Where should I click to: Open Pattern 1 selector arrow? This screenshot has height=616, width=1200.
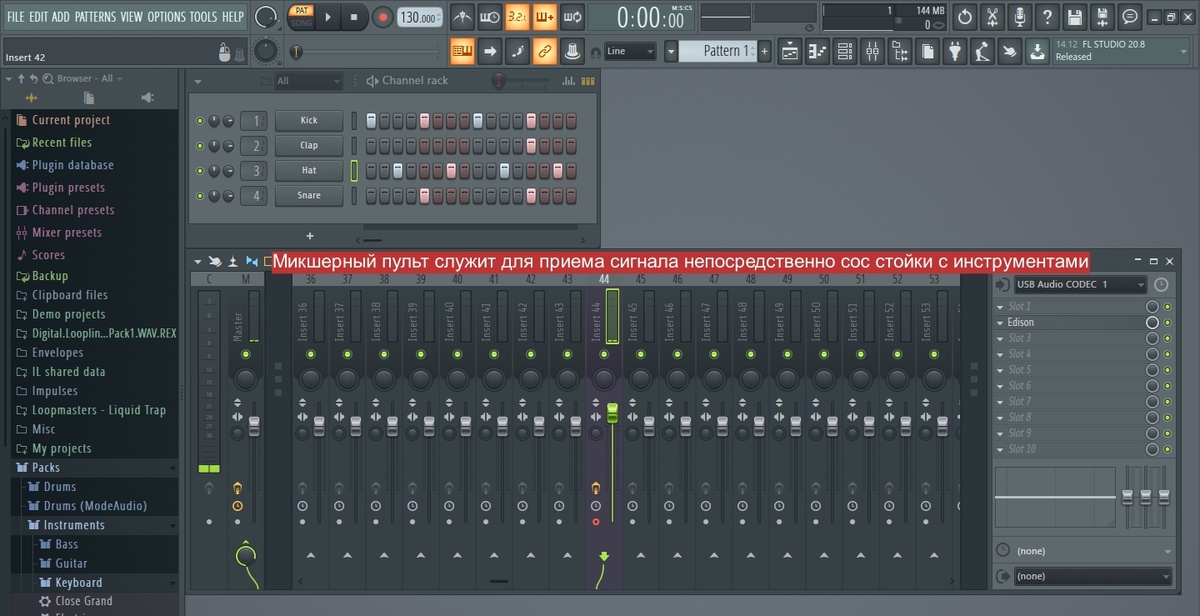(x=672, y=51)
